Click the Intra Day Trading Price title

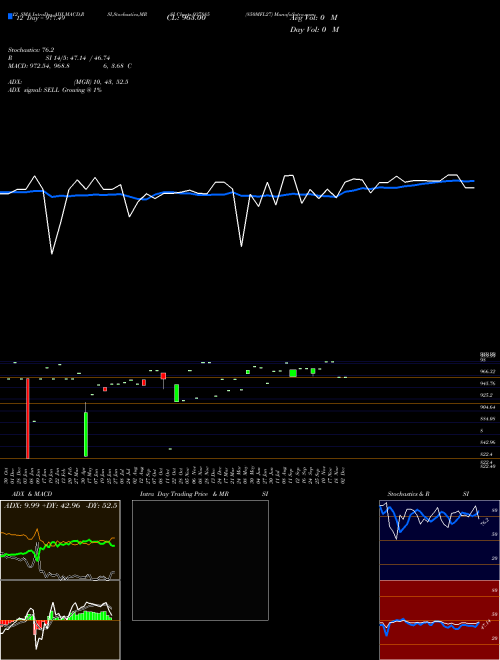click(x=183, y=494)
